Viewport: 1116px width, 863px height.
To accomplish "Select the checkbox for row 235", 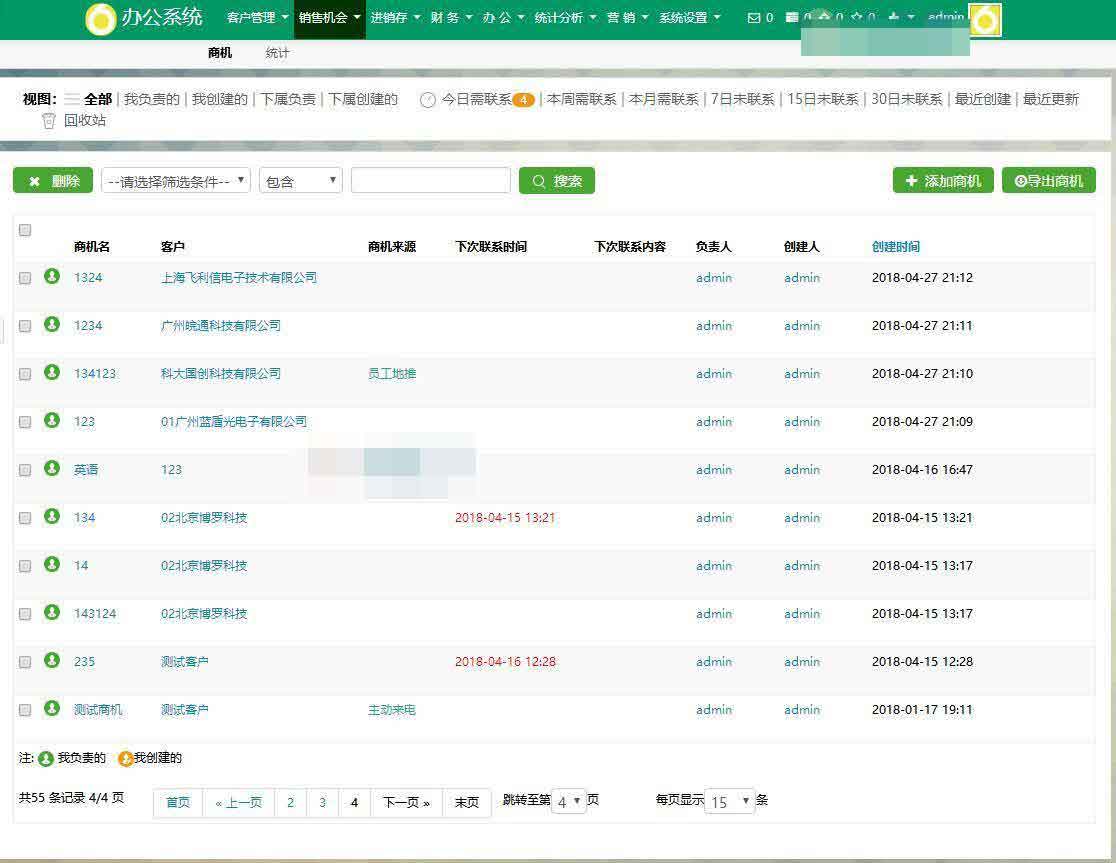I will tap(25, 662).
